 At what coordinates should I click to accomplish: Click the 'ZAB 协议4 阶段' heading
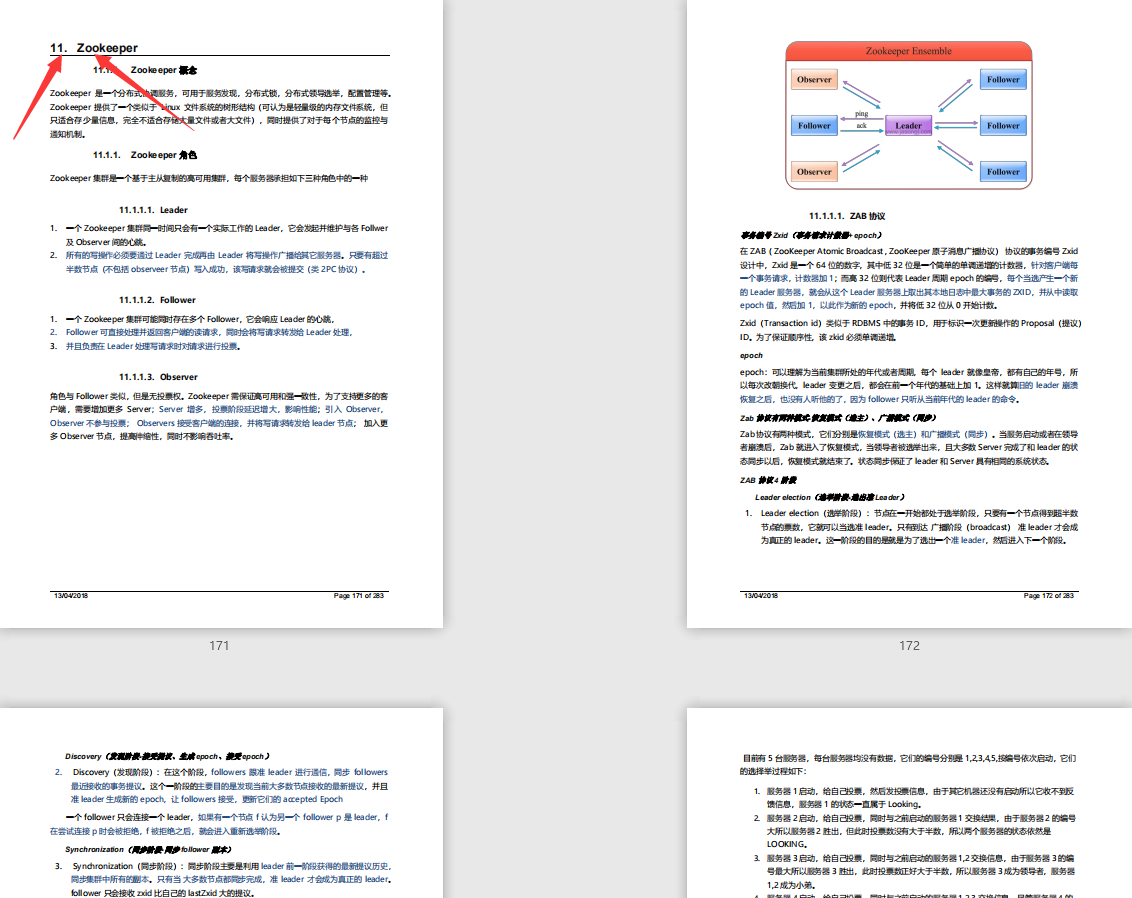point(768,480)
